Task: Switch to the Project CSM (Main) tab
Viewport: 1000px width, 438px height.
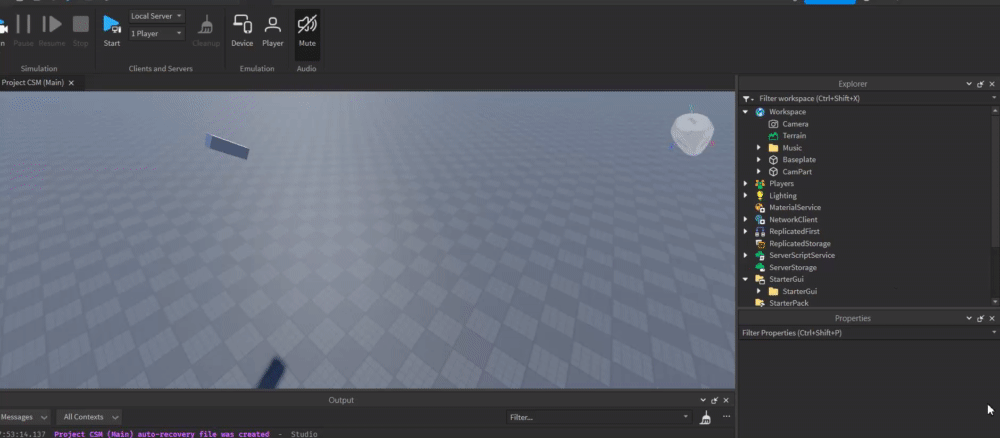Action: pos(33,83)
